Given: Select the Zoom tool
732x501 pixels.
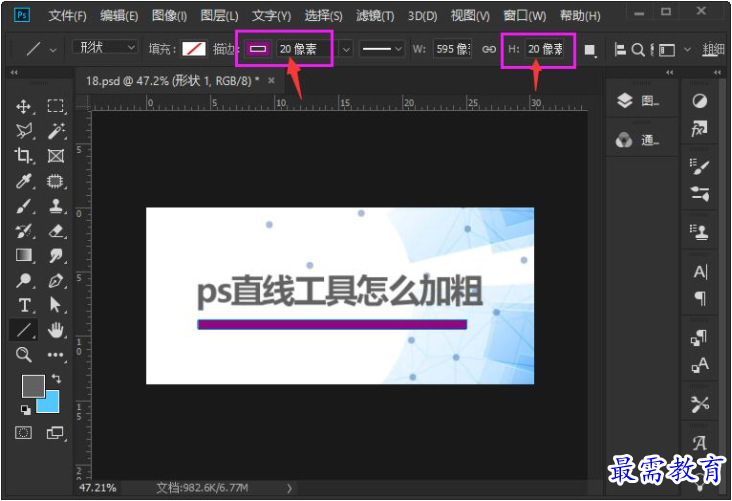Looking at the screenshot, I should tap(23, 355).
